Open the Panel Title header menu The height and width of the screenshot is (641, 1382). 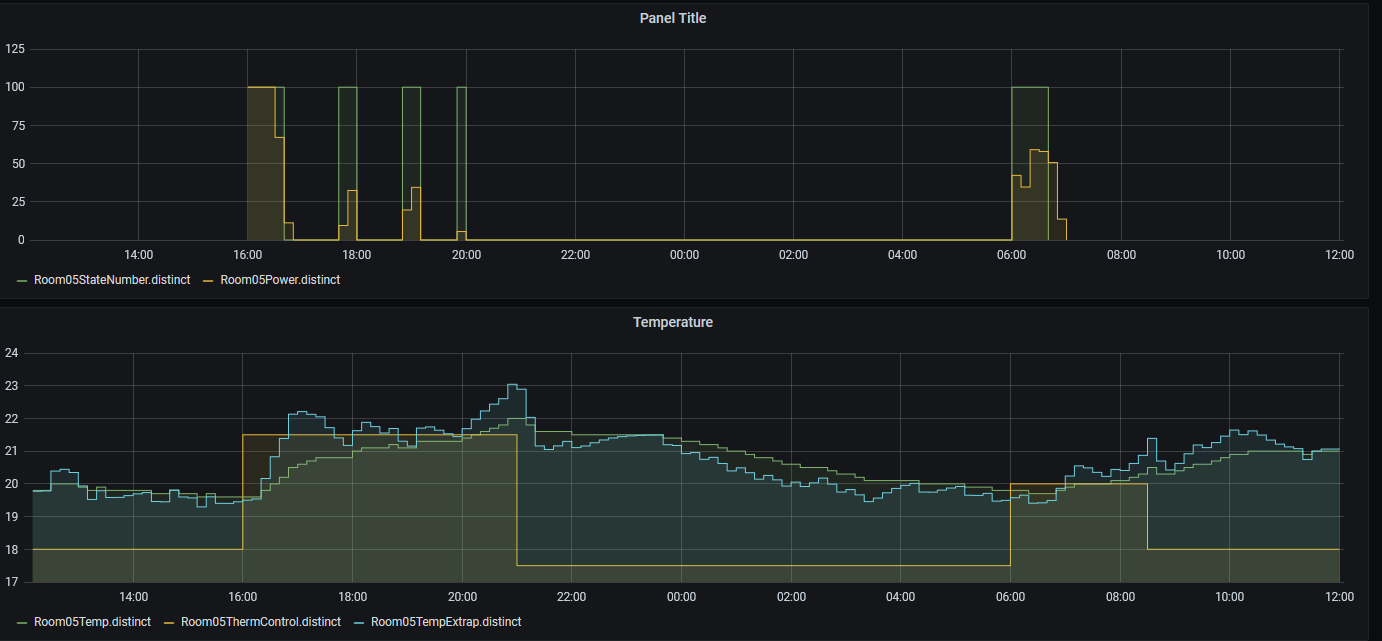point(672,18)
